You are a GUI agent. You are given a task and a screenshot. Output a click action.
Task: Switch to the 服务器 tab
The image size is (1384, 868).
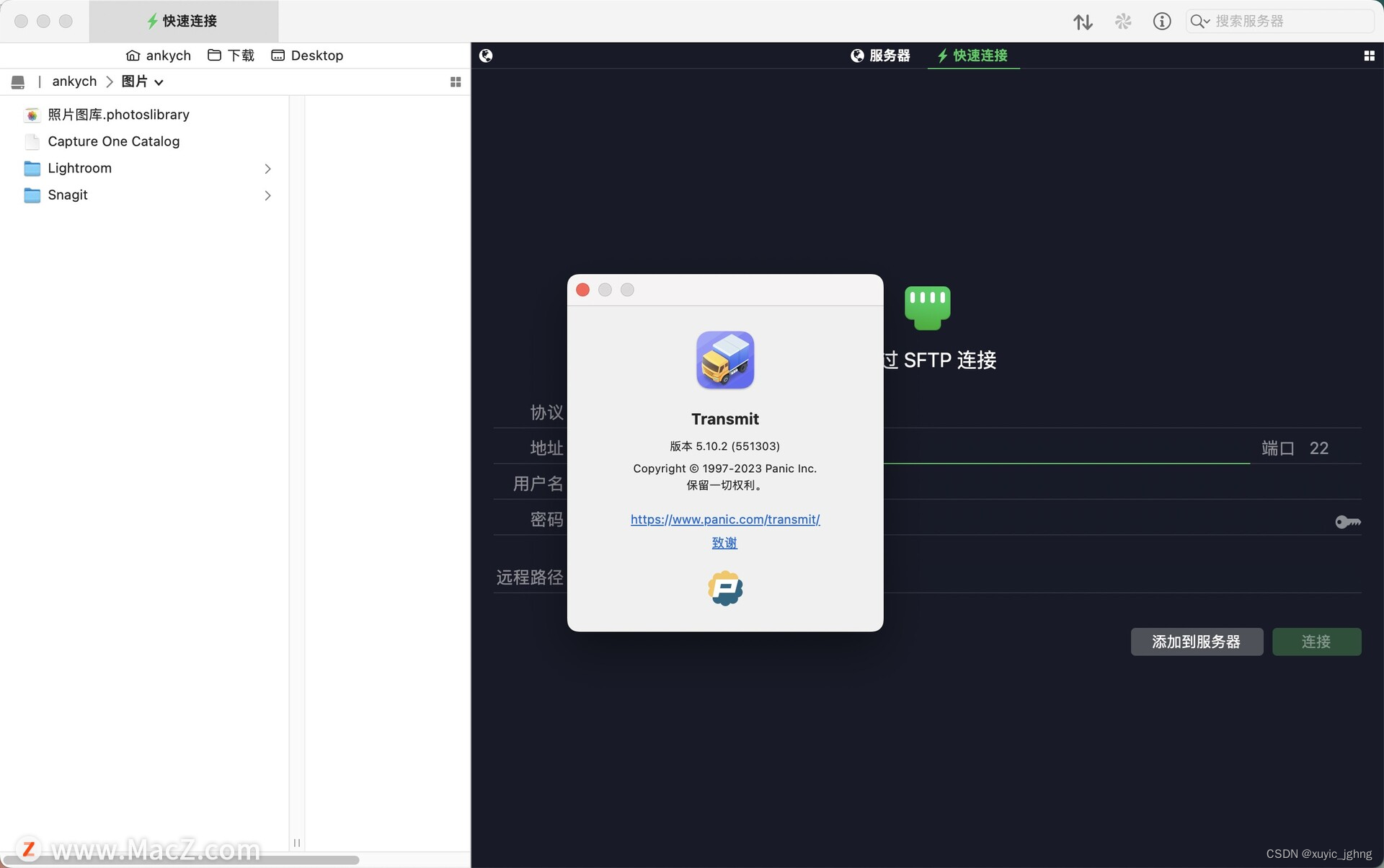tap(880, 56)
